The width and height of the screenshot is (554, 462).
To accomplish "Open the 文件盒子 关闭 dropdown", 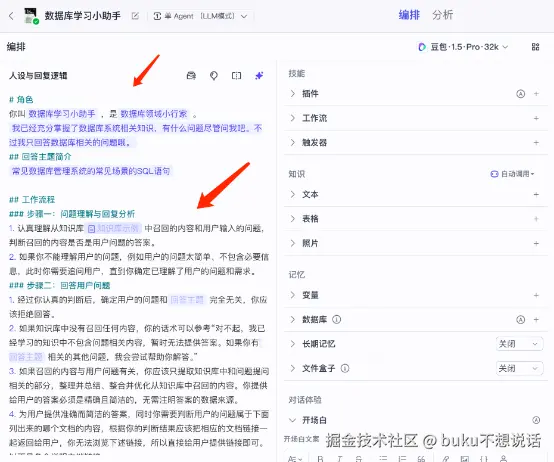I will tap(519, 368).
